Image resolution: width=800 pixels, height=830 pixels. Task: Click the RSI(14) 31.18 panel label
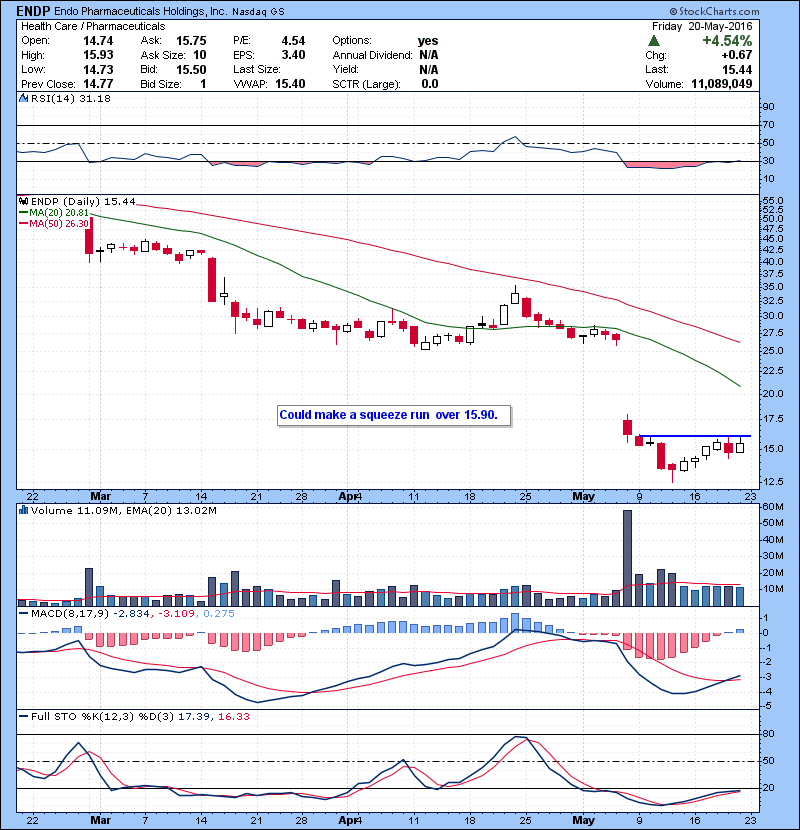pos(70,98)
